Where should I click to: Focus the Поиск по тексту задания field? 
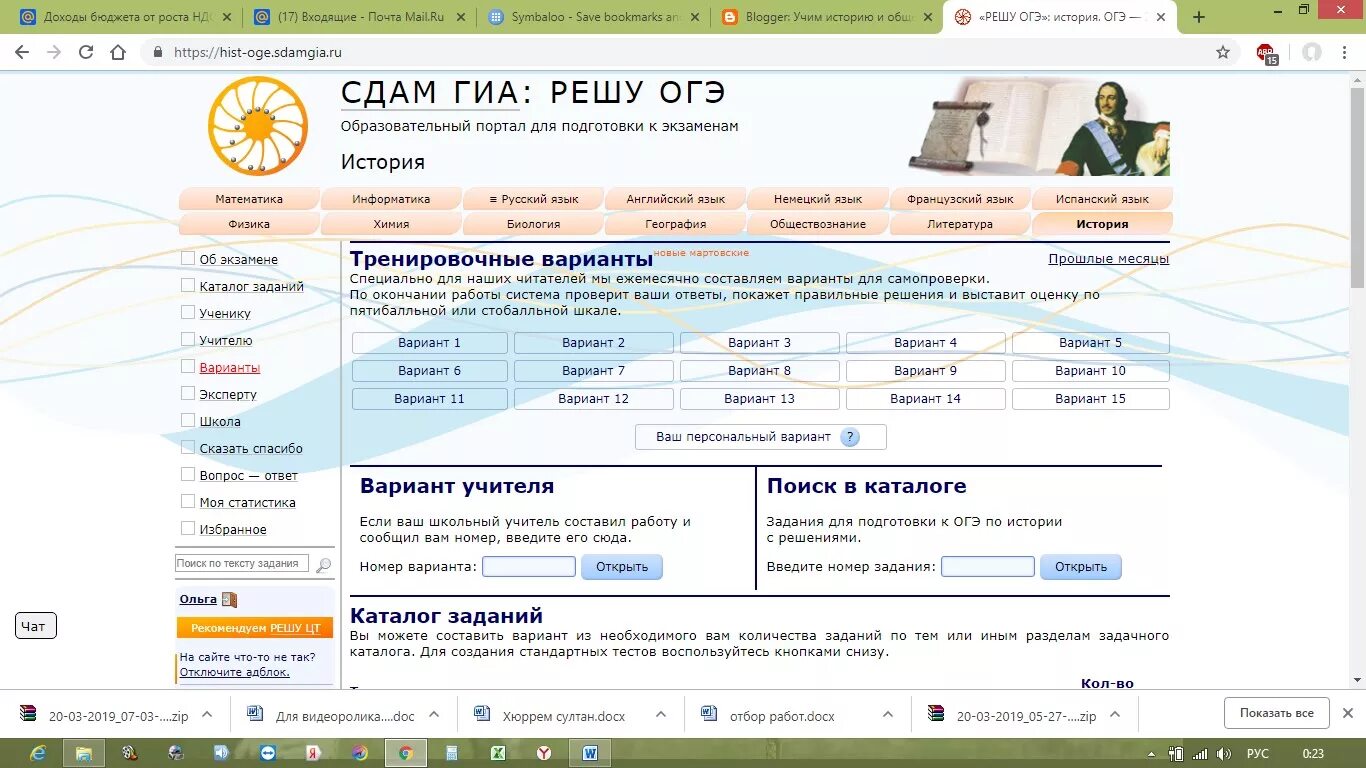242,564
